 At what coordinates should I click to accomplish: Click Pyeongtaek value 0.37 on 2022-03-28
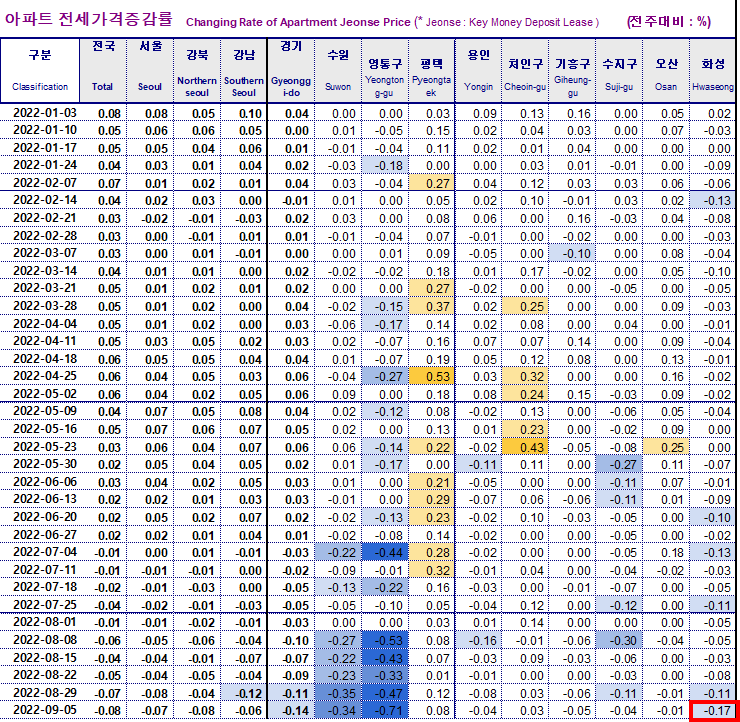[x=432, y=306]
